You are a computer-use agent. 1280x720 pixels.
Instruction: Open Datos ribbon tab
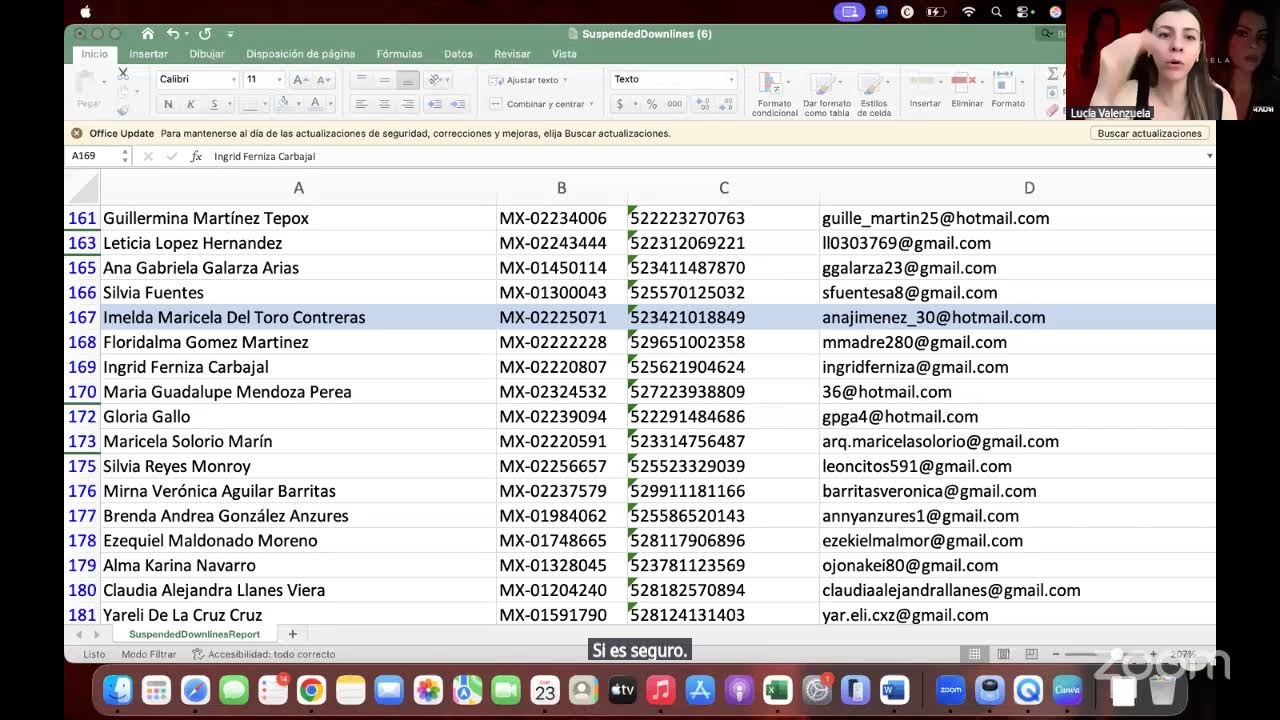tap(458, 54)
